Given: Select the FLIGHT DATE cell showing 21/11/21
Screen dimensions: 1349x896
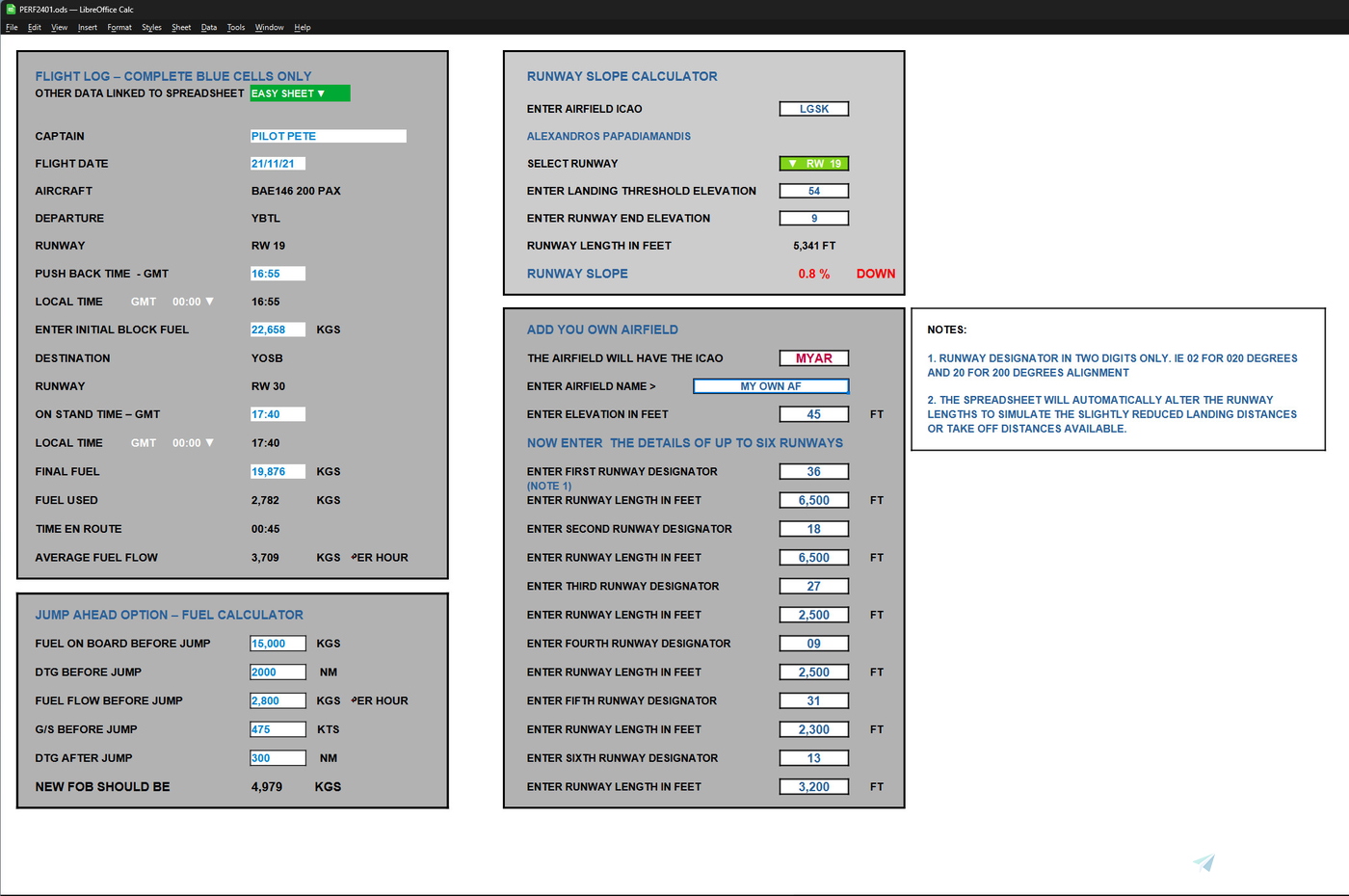Looking at the screenshot, I should 278,163.
